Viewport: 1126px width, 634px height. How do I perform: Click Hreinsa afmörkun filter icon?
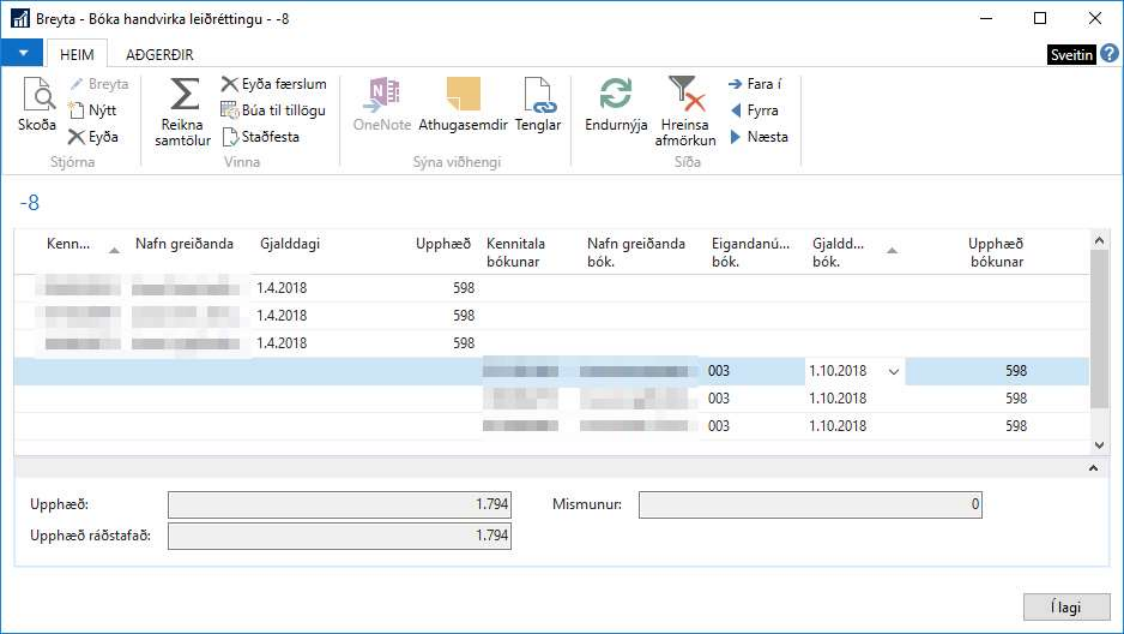click(x=686, y=96)
